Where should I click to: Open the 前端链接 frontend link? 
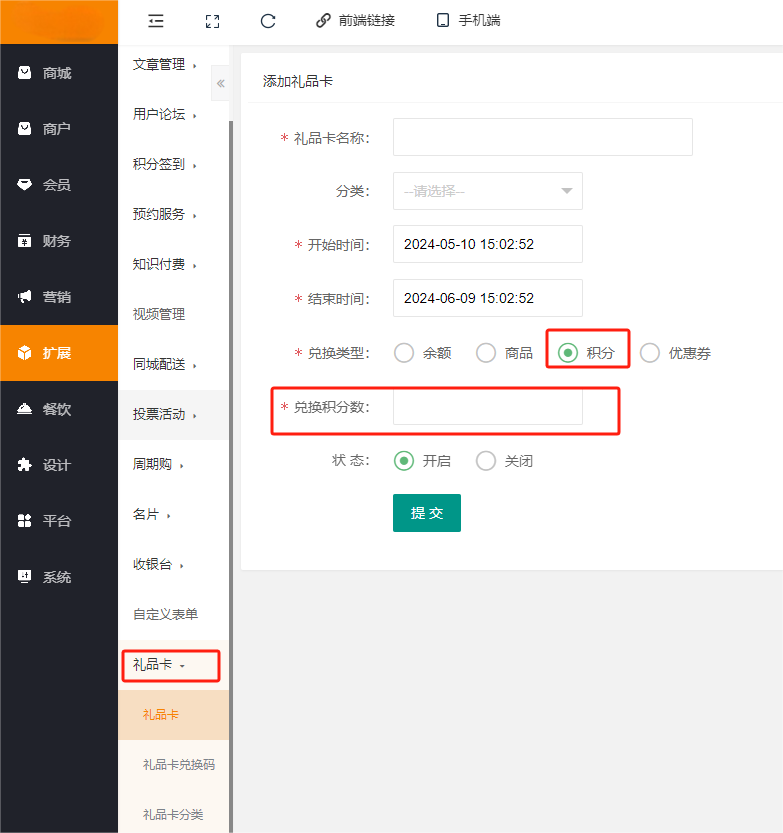355,20
